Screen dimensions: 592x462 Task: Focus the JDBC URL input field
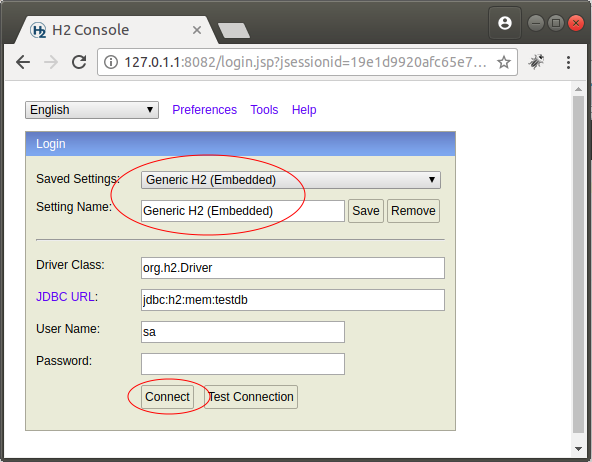click(293, 300)
